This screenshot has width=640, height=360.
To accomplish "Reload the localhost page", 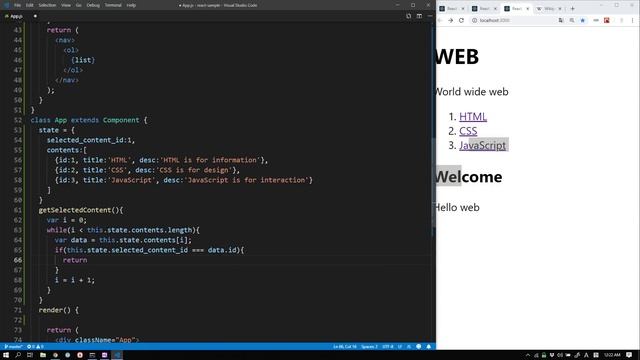I will (461, 20).
